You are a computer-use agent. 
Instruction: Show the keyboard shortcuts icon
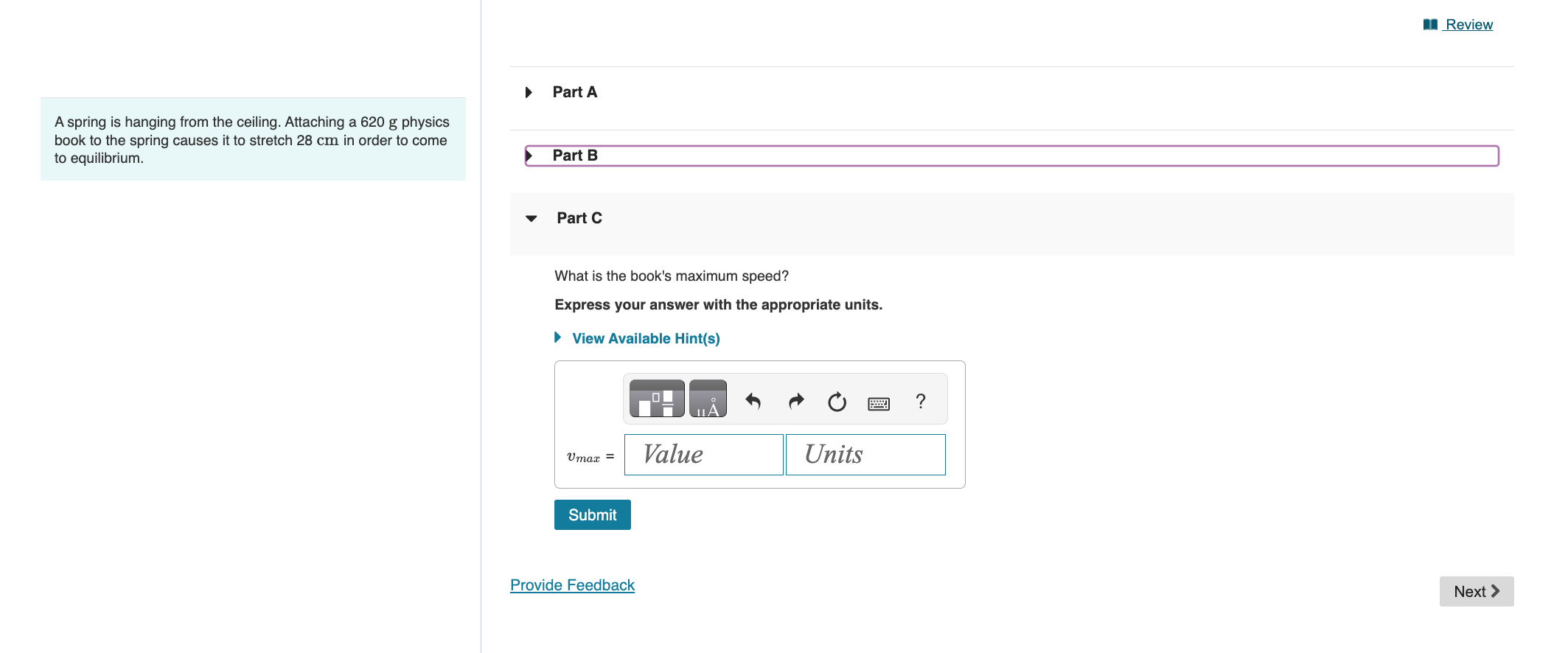coord(879,403)
